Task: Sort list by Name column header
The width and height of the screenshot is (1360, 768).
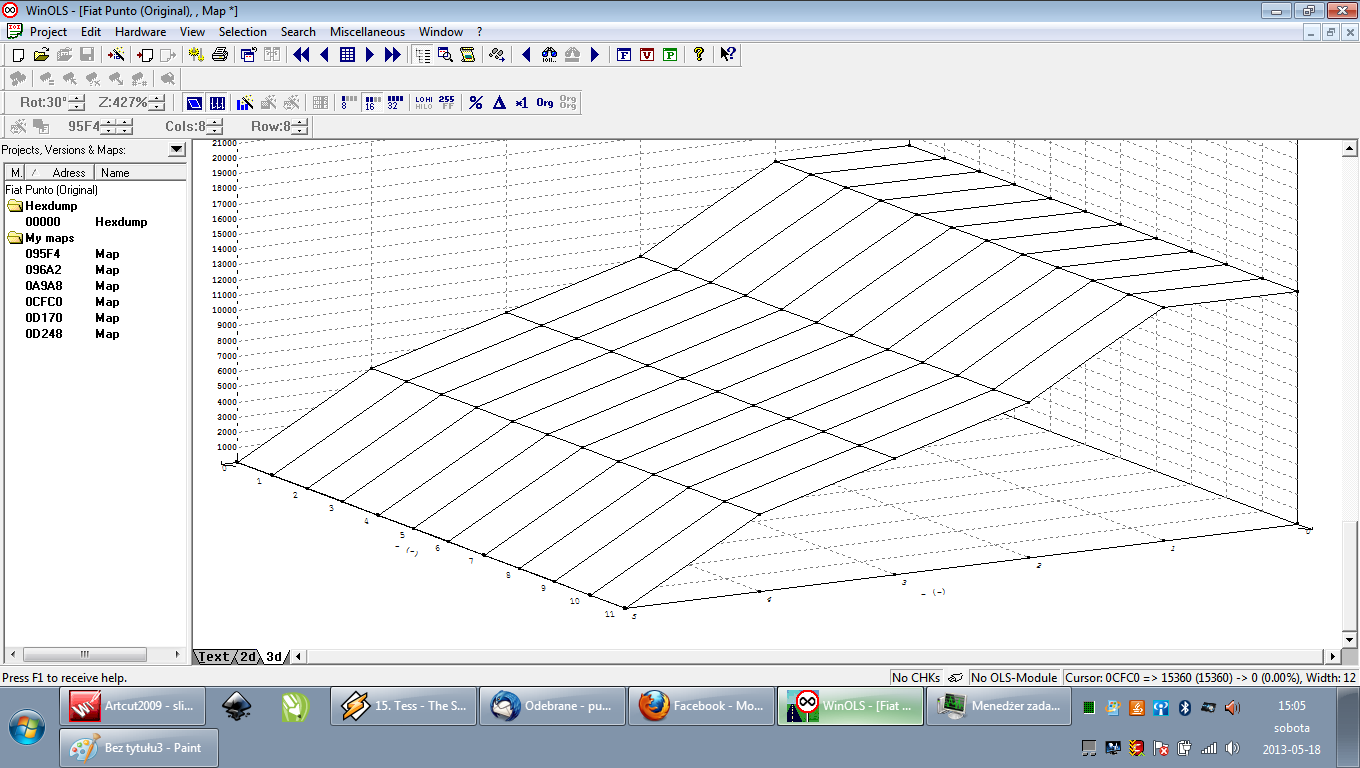Action: 115,173
